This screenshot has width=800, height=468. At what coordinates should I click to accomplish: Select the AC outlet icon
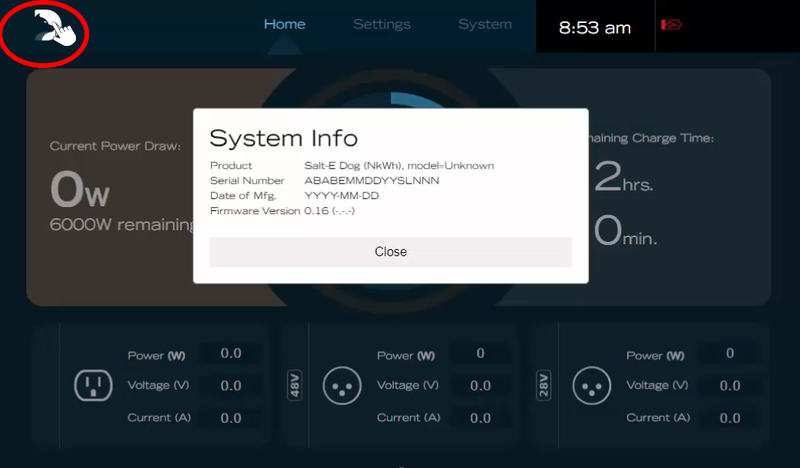click(92, 385)
